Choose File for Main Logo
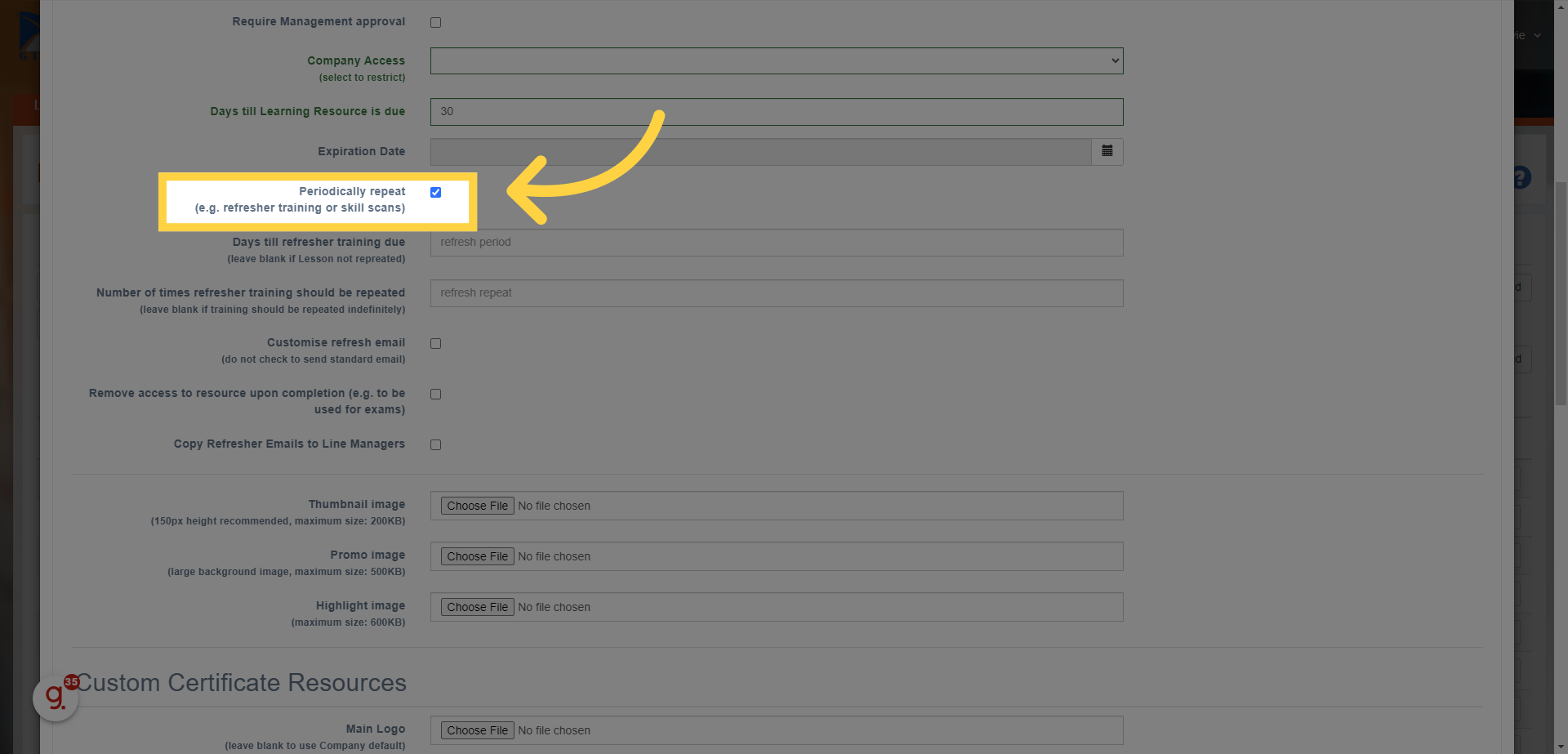This screenshot has width=1568, height=754. [478, 730]
